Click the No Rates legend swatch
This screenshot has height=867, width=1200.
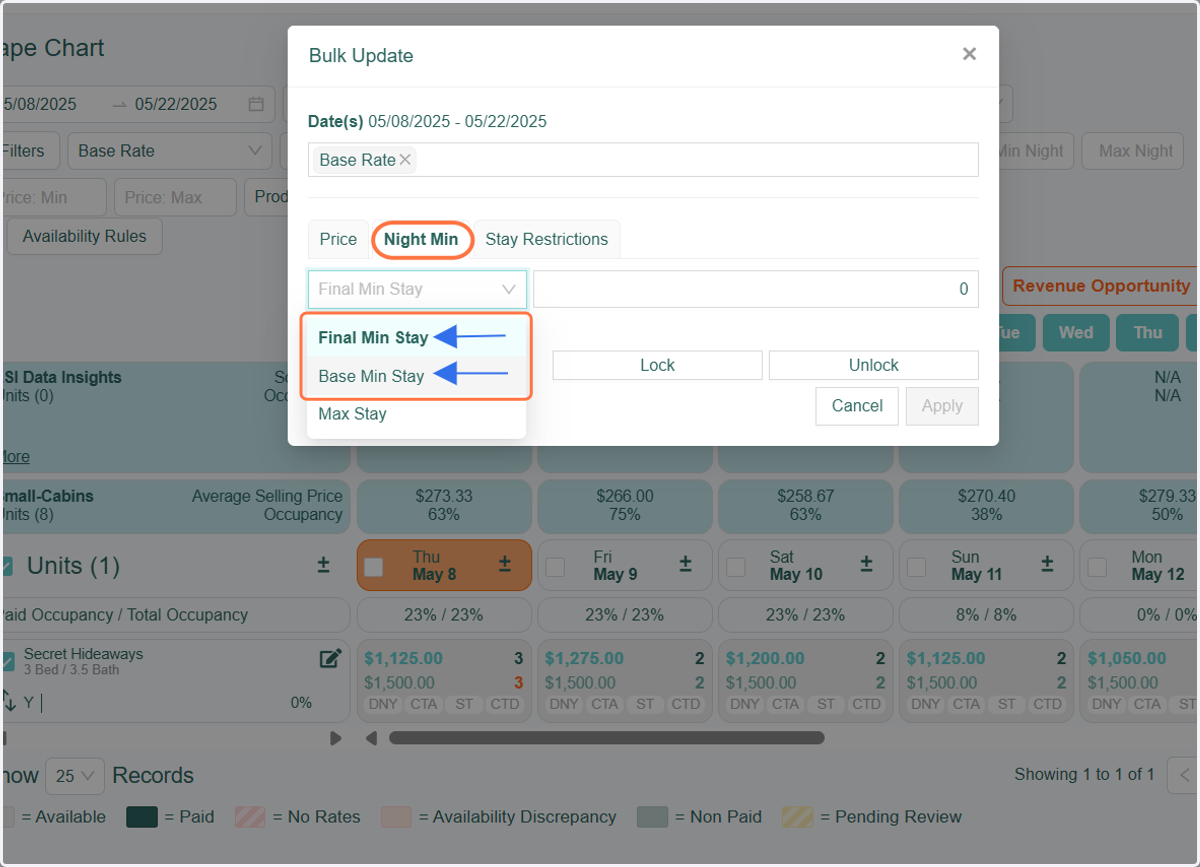(x=250, y=817)
